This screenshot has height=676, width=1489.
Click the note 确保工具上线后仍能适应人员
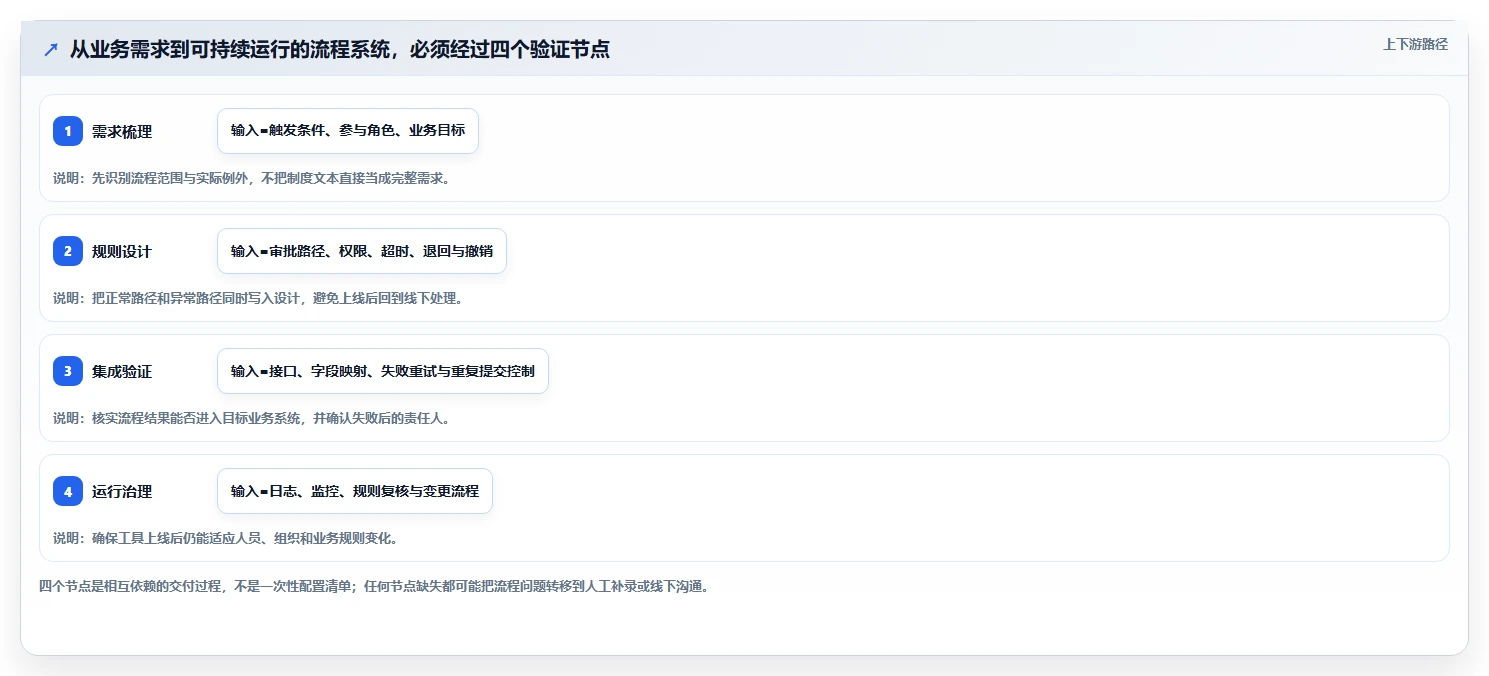click(x=226, y=538)
